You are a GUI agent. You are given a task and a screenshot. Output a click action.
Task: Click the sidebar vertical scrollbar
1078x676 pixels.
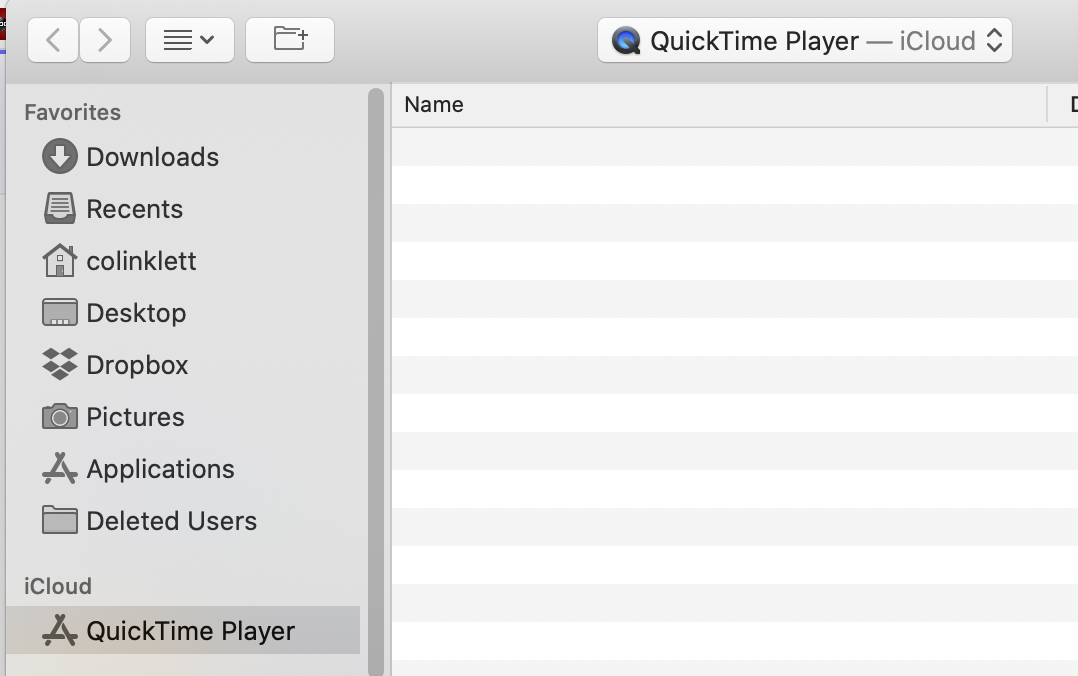(x=375, y=382)
